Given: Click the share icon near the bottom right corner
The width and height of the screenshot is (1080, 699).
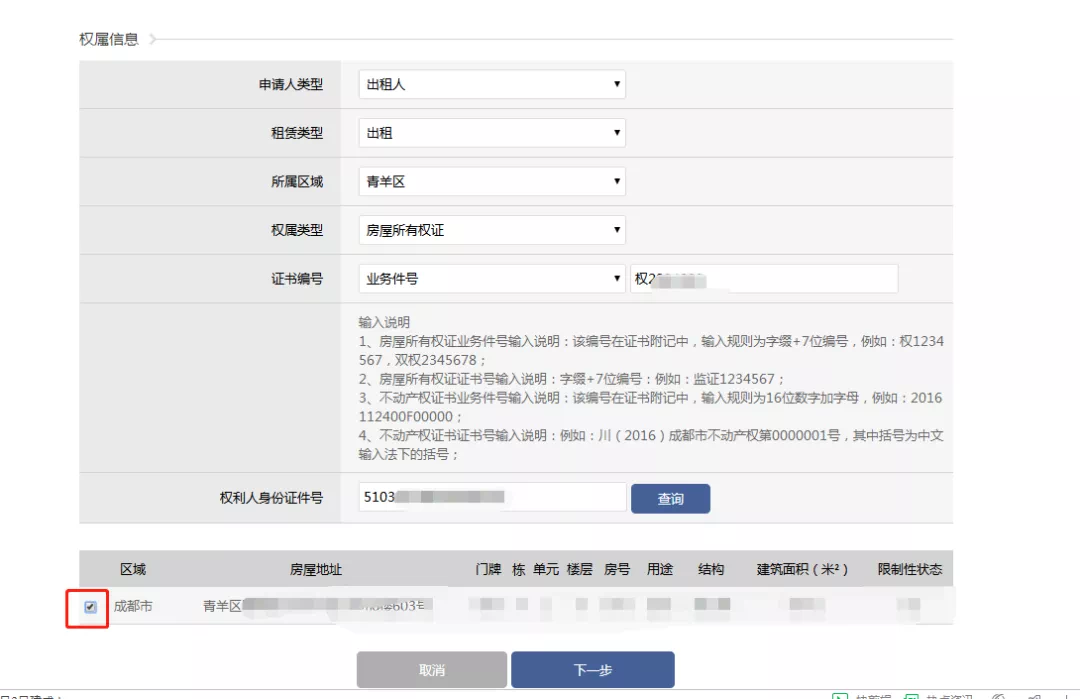Looking at the screenshot, I should click(1033, 696).
